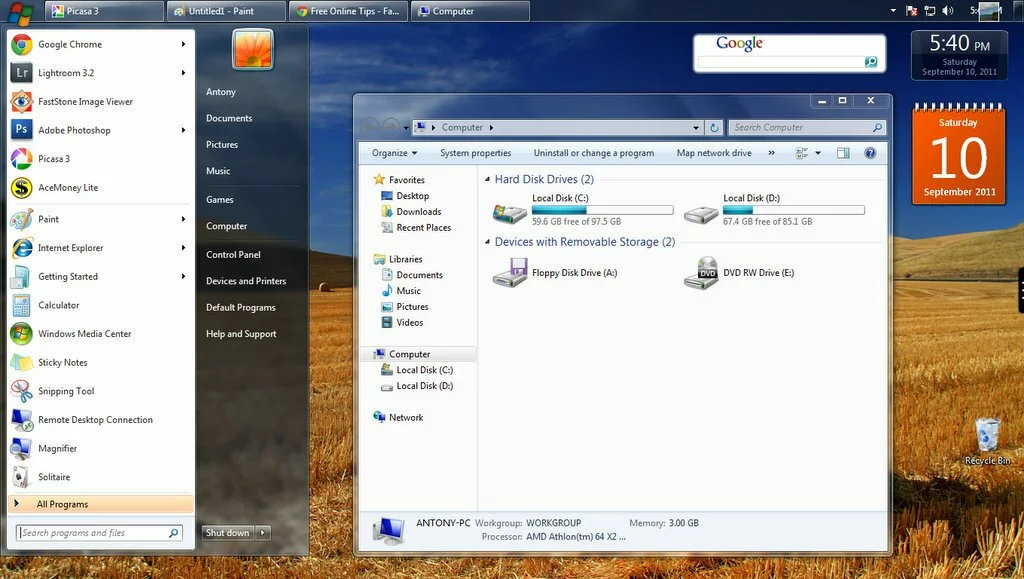Launch Lightroom 3.2 from the Start menu
This screenshot has height=579, width=1024.
[x=101, y=73]
